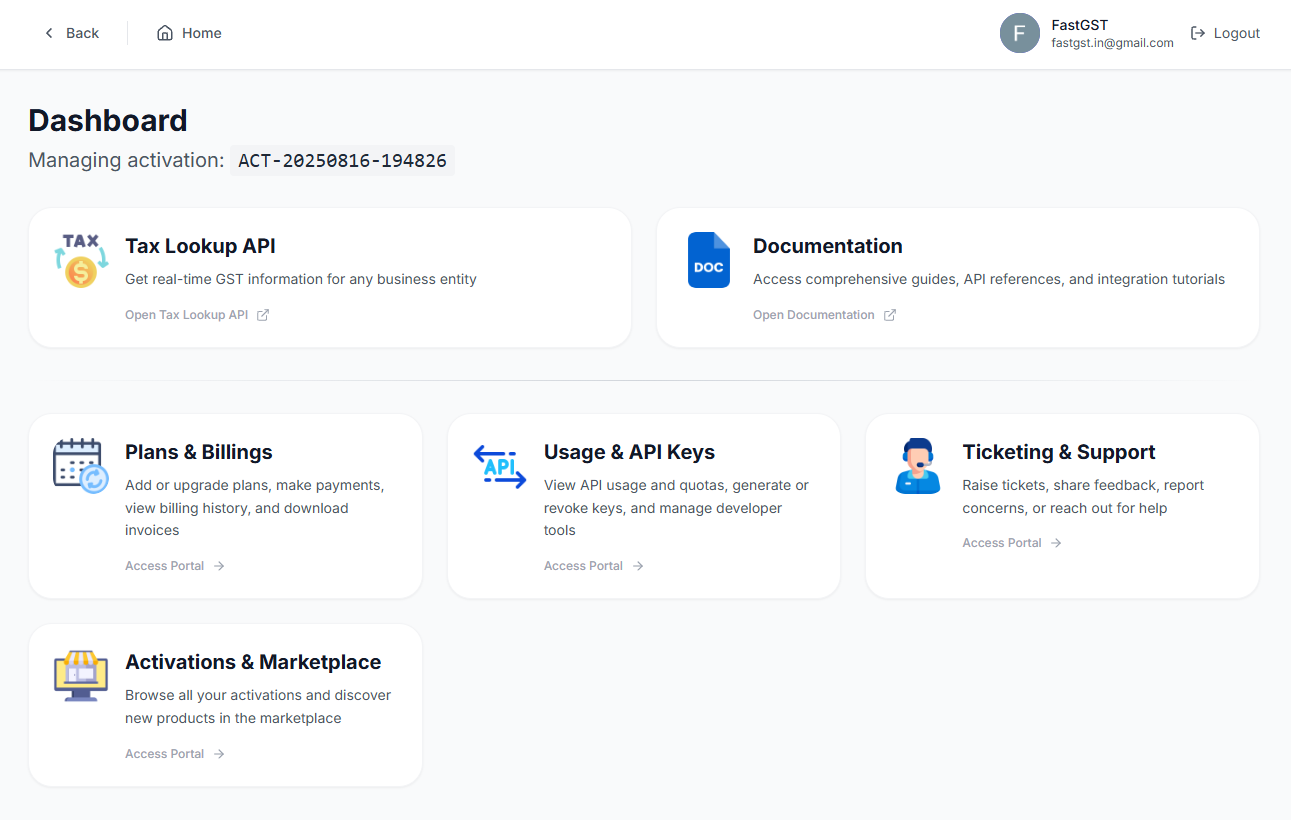Access Portal for Ticketing & Support
The width and height of the screenshot is (1291, 820).
[1012, 543]
